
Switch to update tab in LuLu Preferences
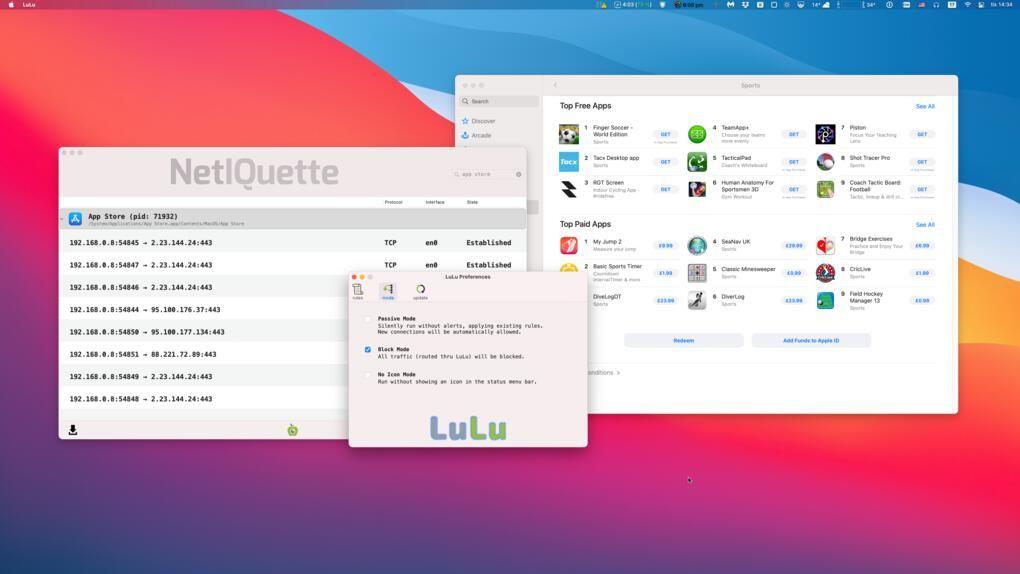tap(420, 291)
